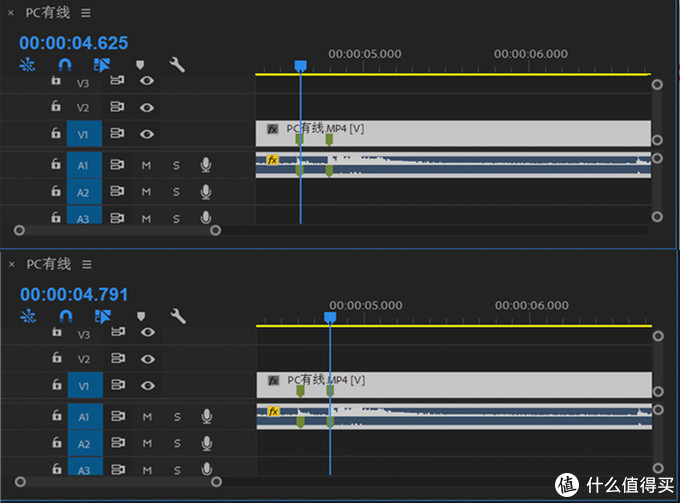This screenshot has height=503, width=680.
Task: Enable voice-over record on A2 bottom panel
Action: click(x=207, y=443)
